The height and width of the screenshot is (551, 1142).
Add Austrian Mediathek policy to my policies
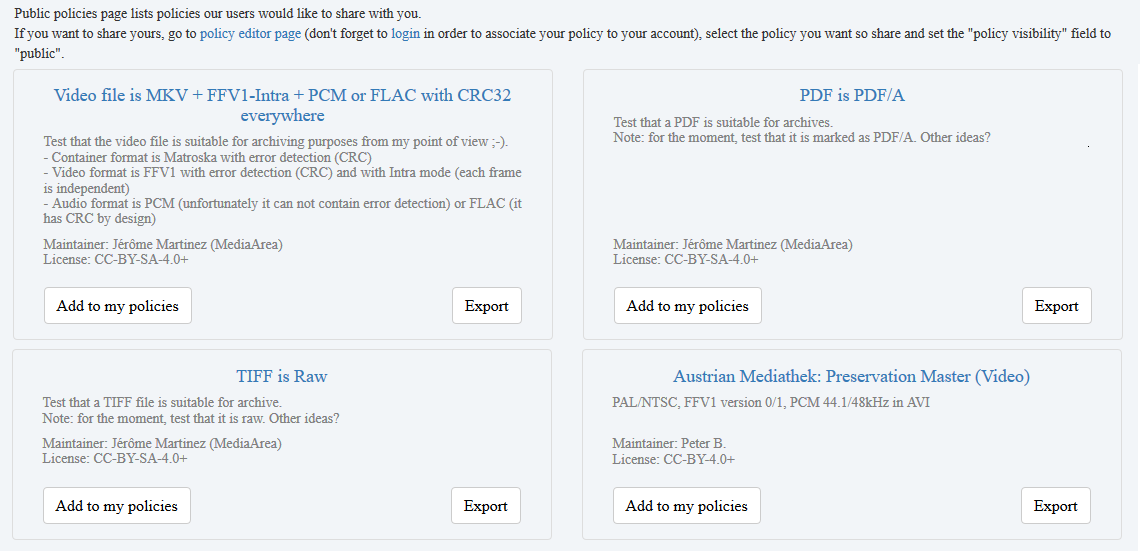pos(687,506)
